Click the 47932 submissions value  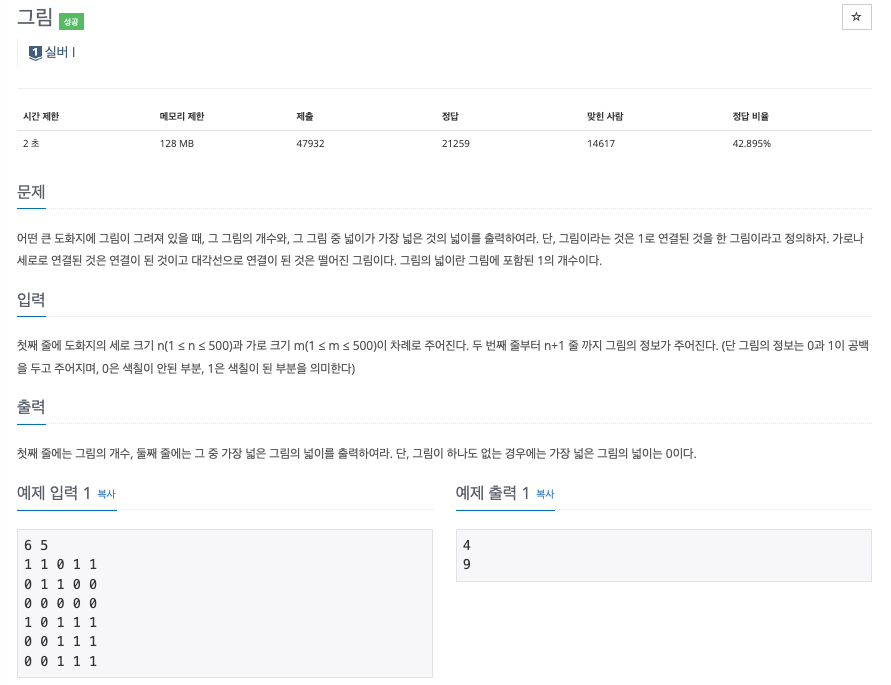click(x=310, y=143)
